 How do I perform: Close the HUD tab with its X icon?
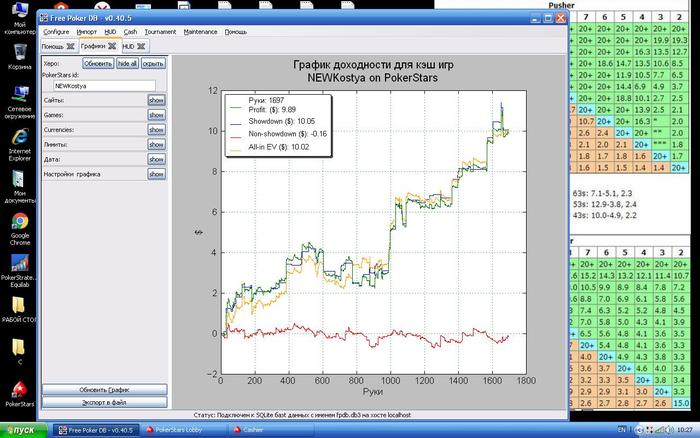tap(141, 46)
